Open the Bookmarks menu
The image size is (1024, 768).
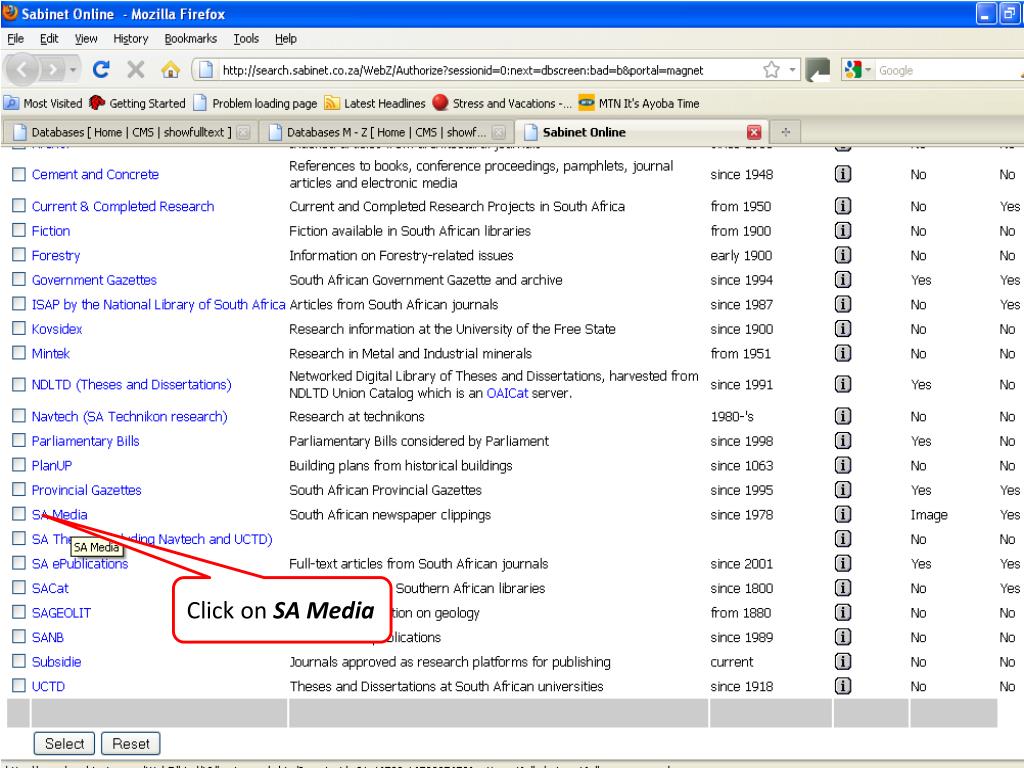[191, 39]
